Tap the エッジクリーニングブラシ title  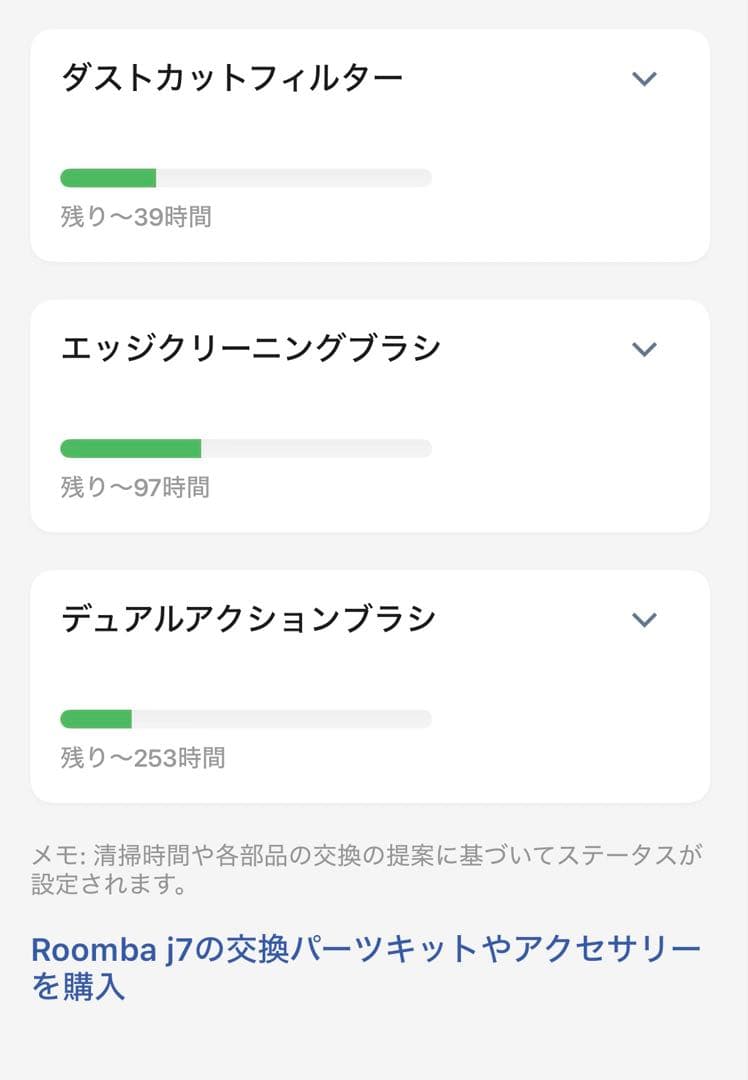point(251,348)
